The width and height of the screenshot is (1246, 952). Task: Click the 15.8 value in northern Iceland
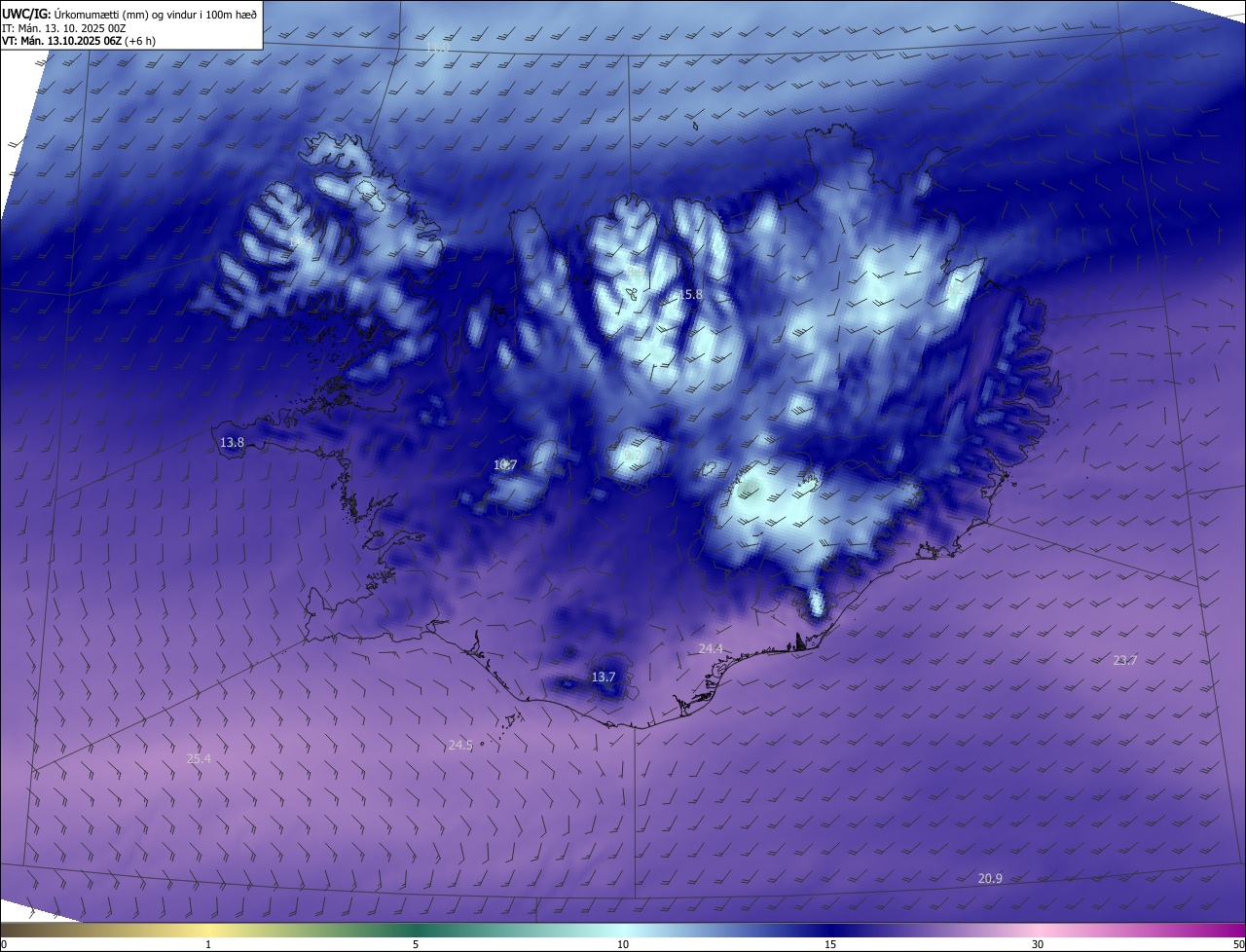click(690, 294)
